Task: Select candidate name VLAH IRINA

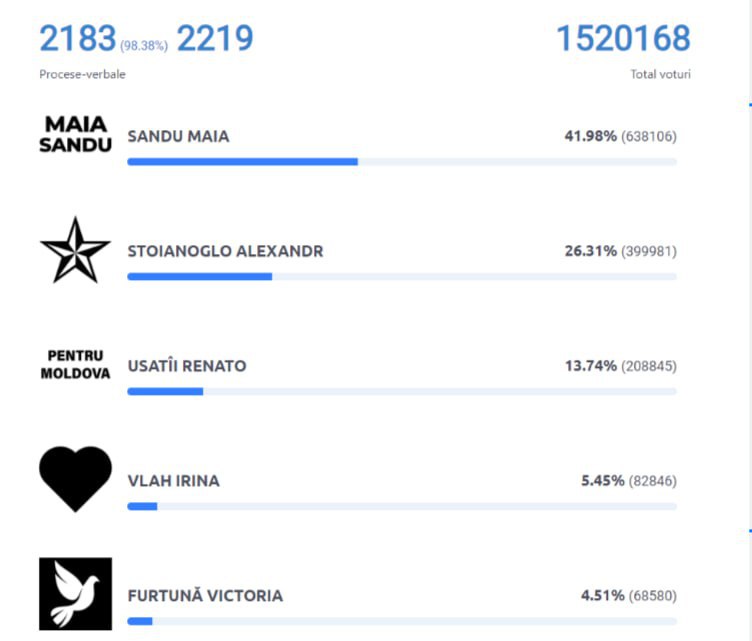Action: pyautogui.click(x=174, y=481)
